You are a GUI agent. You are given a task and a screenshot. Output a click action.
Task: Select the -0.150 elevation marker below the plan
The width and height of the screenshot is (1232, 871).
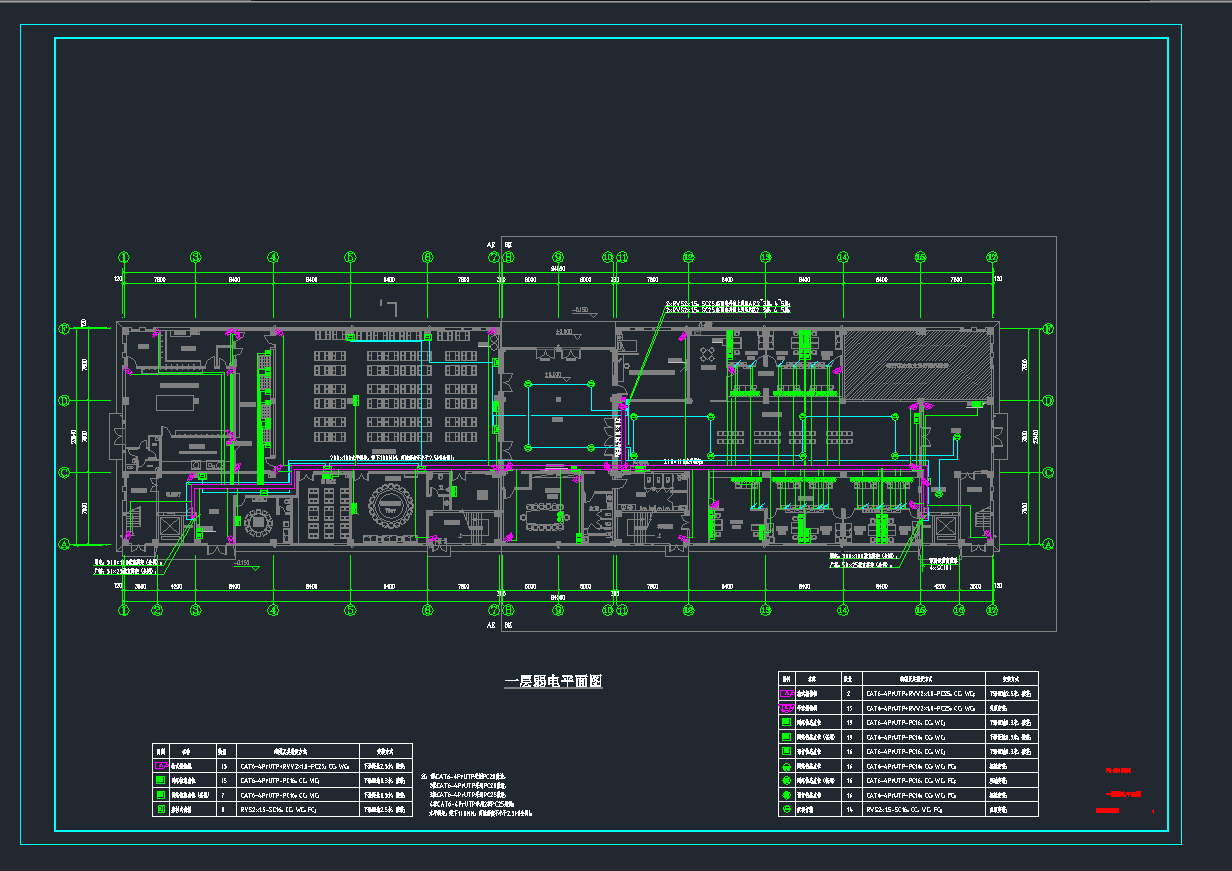[x=244, y=563]
